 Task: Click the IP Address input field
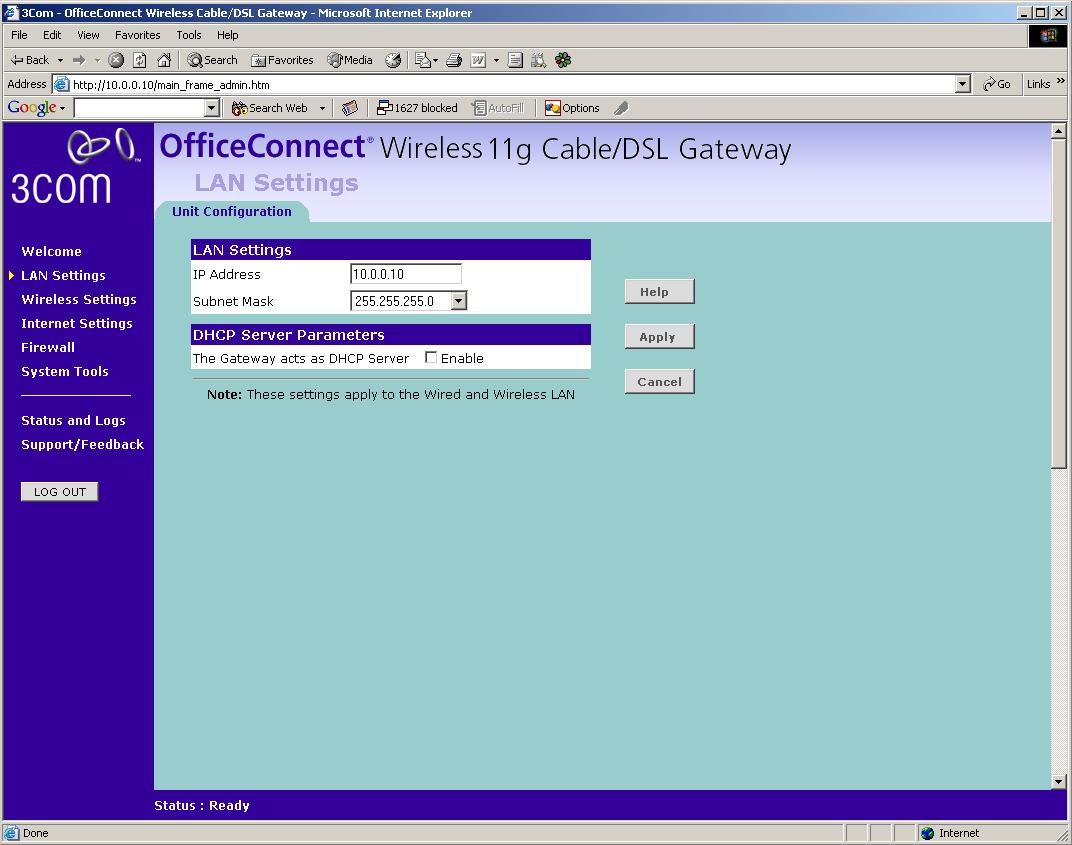pyautogui.click(x=405, y=273)
